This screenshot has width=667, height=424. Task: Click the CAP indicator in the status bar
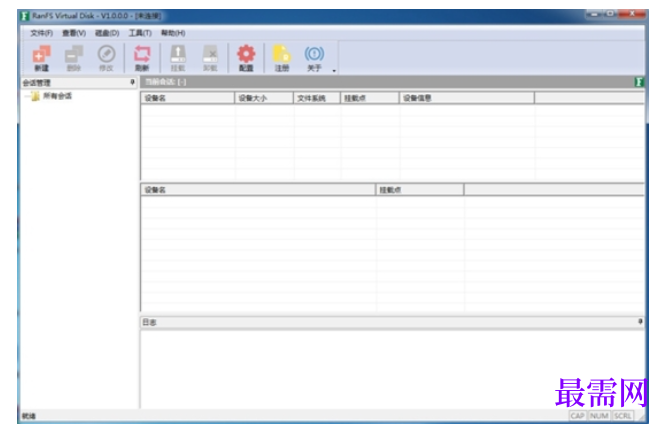pyautogui.click(x=577, y=415)
